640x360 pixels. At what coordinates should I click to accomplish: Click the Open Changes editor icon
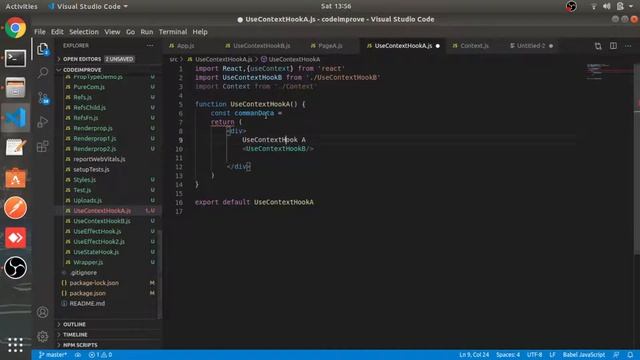(x=598, y=46)
